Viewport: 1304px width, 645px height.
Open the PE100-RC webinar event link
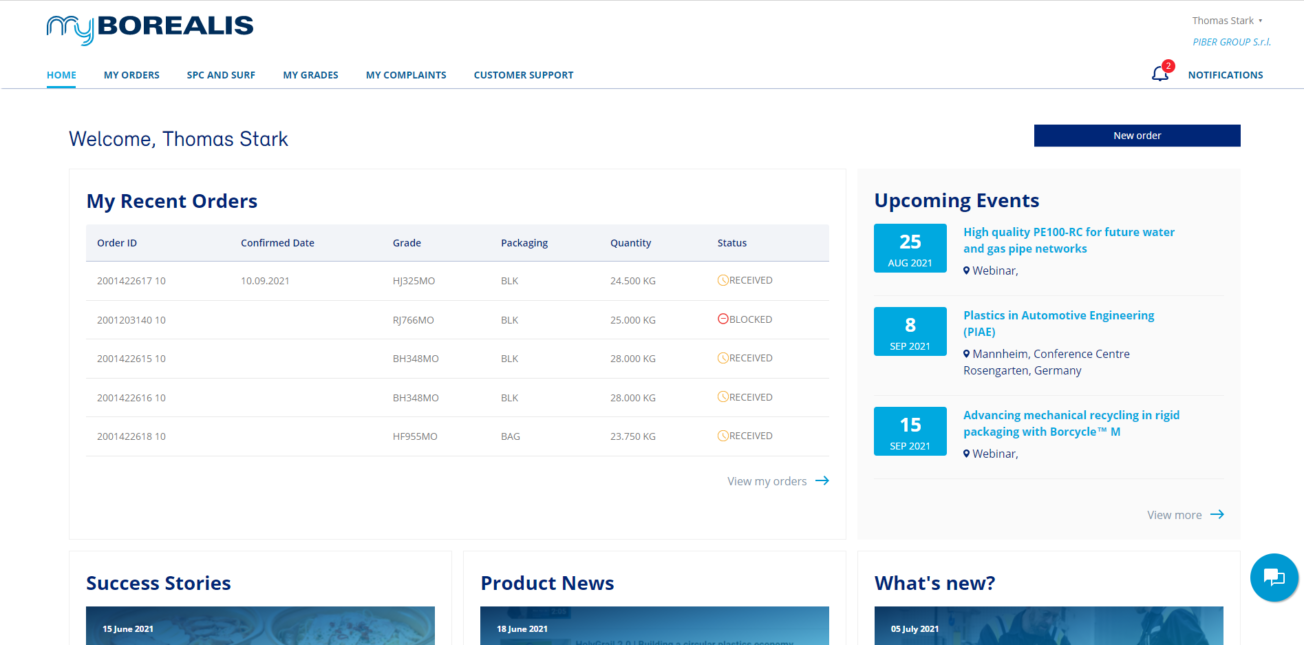1068,240
